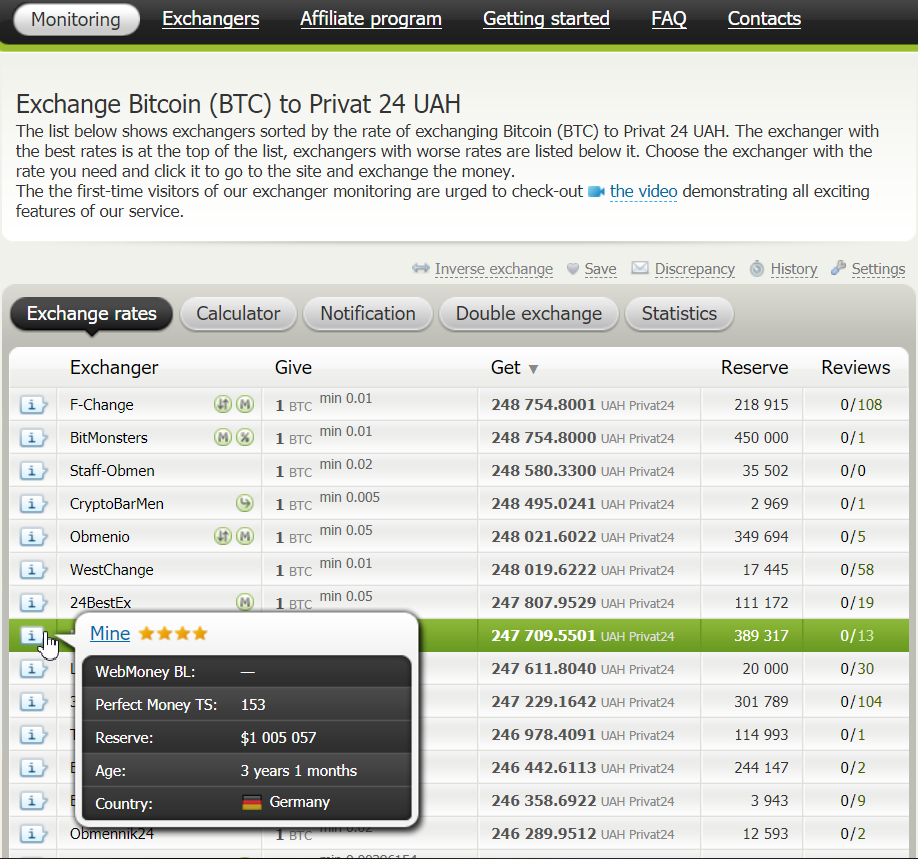Open info icon for Obmenio row

coord(32,536)
